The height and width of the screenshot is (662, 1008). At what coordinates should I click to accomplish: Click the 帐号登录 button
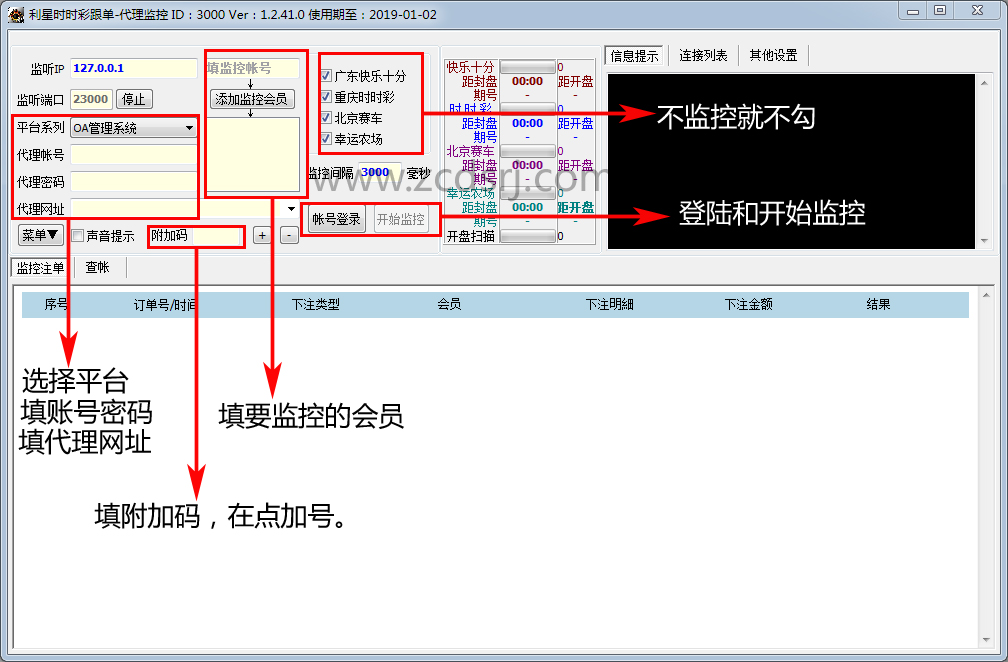click(x=336, y=220)
